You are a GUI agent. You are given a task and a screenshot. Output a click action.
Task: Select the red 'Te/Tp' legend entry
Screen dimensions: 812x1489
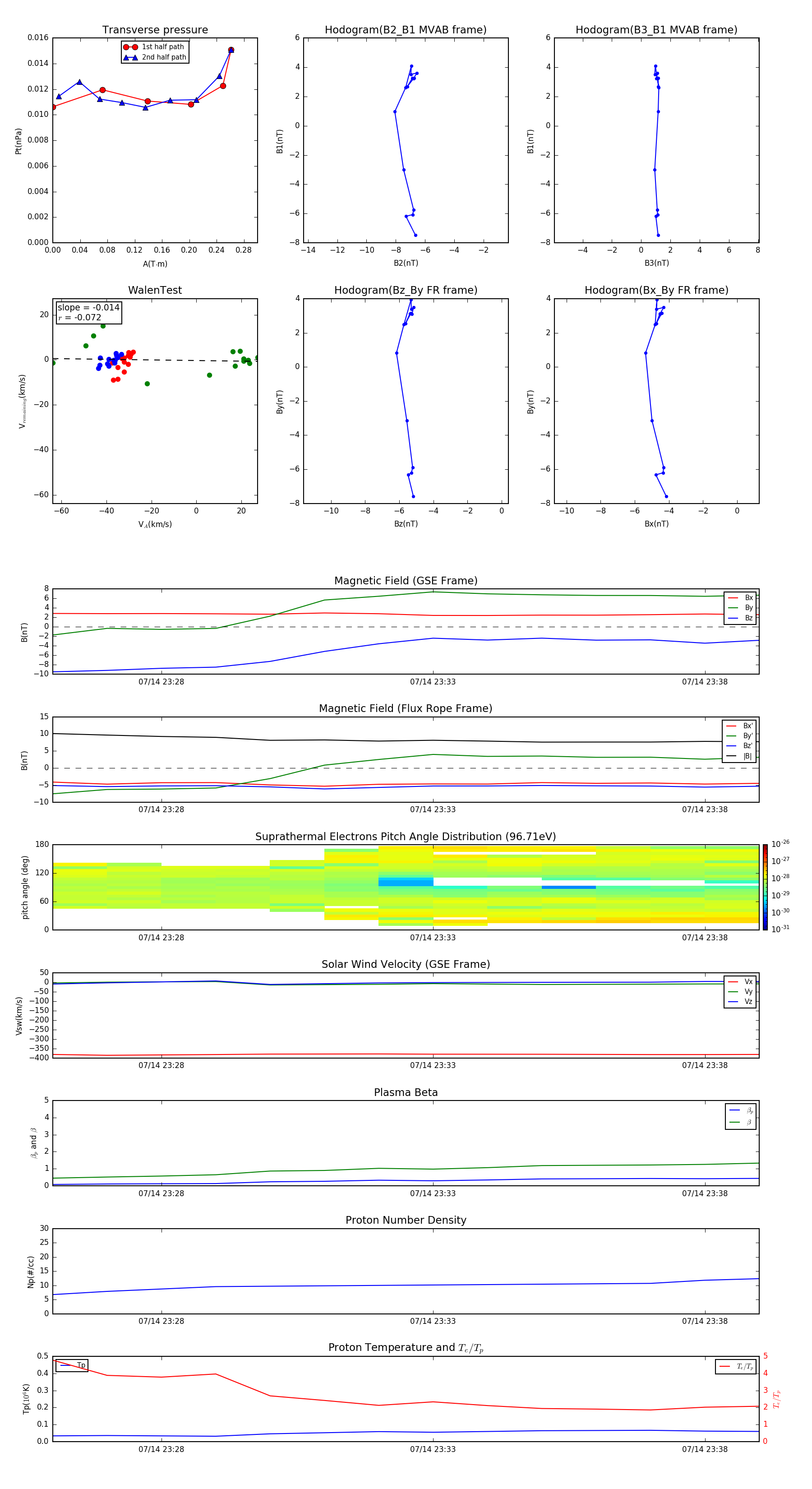tap(736, 1366)
